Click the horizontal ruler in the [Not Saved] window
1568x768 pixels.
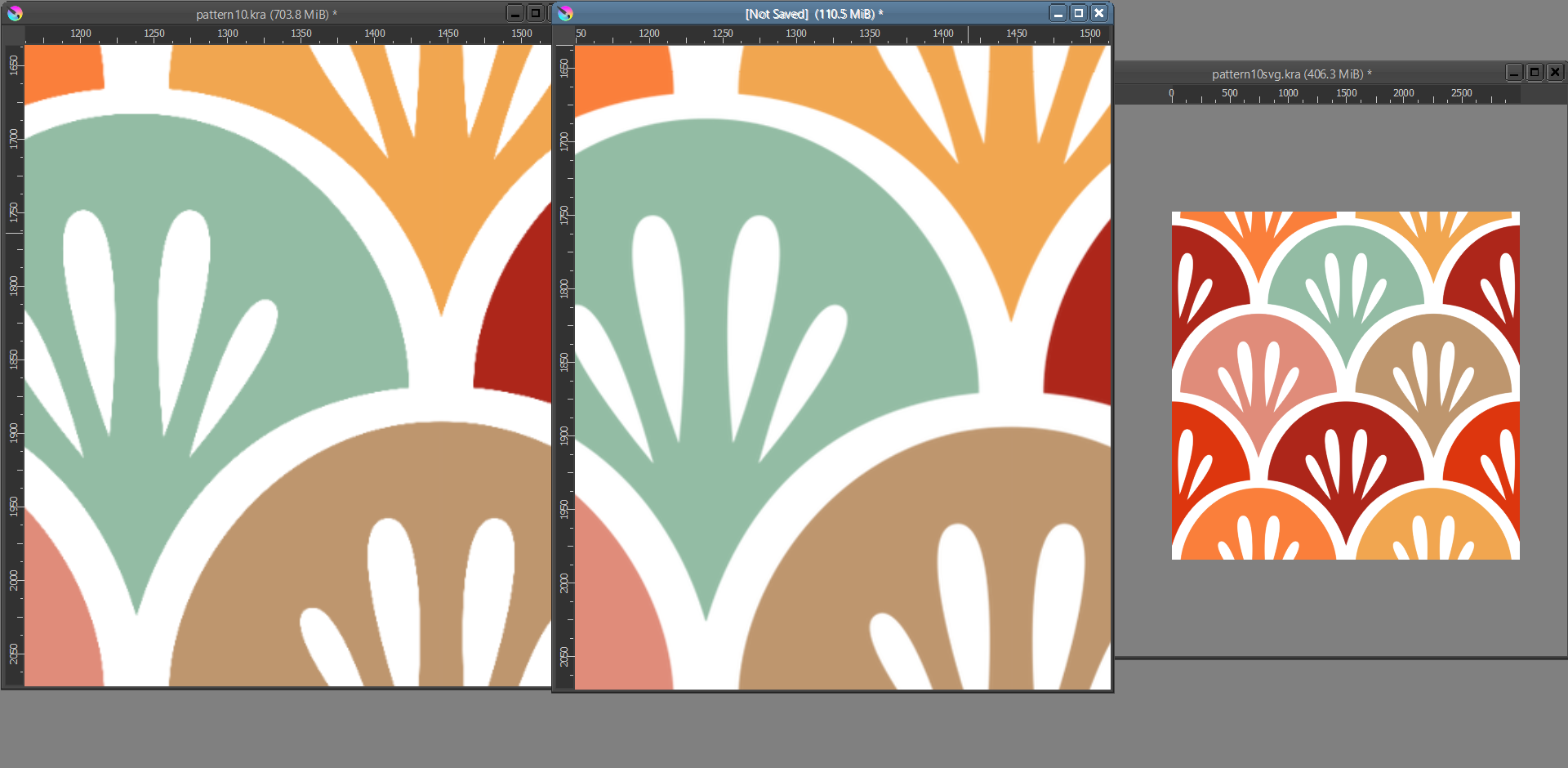click(x=843, y=35)
